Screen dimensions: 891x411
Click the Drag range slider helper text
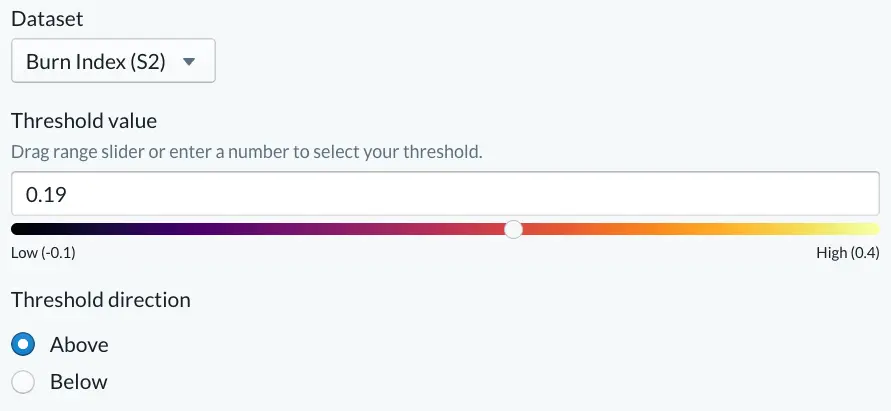pyautogui.click(x=247, y=152)
